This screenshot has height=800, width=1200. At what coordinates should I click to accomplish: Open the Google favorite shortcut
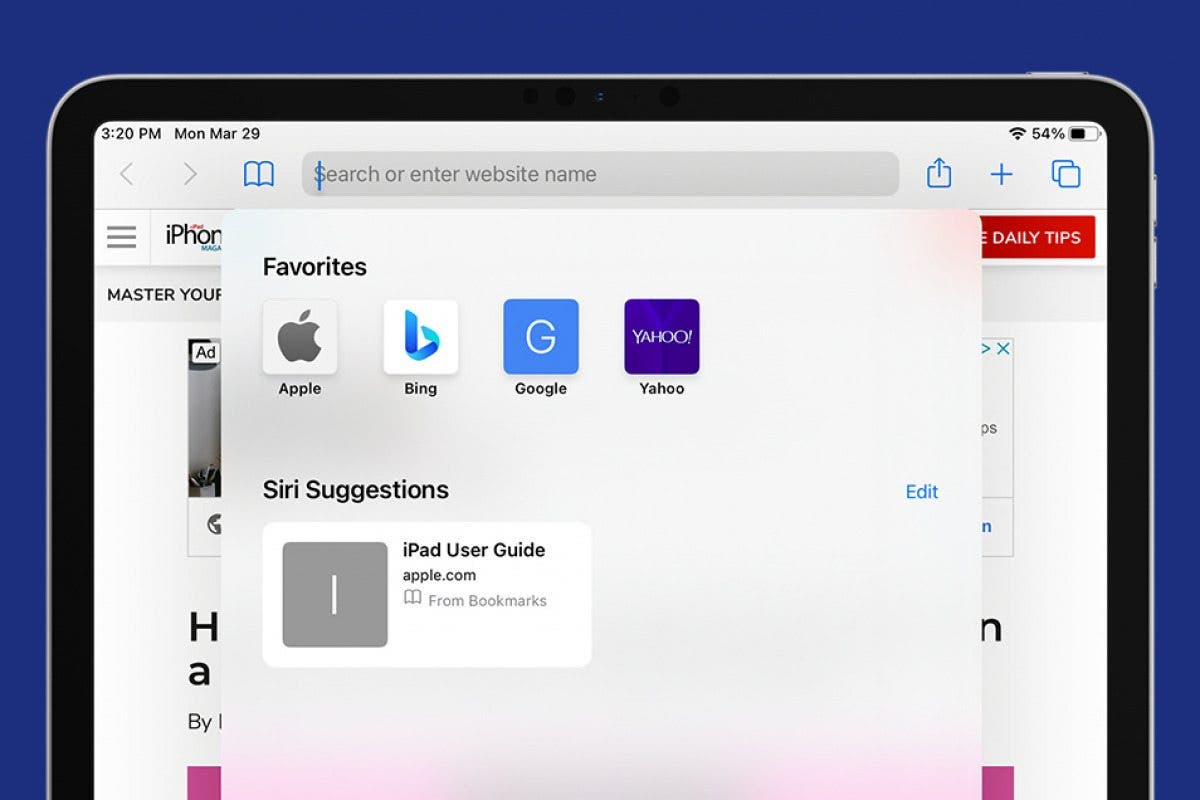pos(540,338)
